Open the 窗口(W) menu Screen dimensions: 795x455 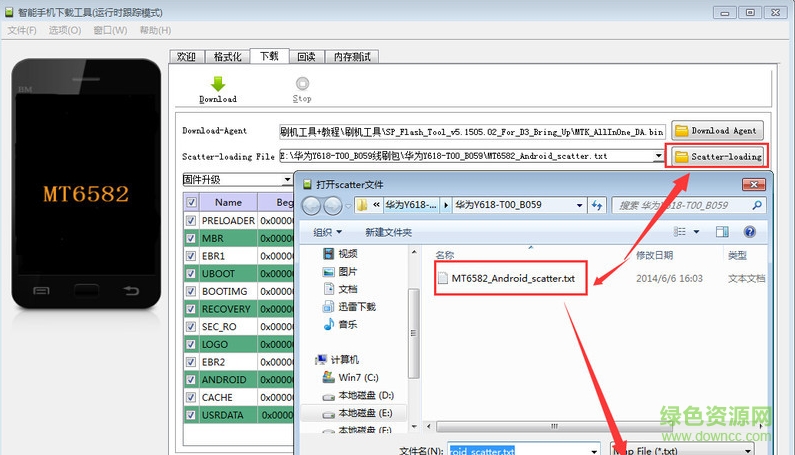110,30
